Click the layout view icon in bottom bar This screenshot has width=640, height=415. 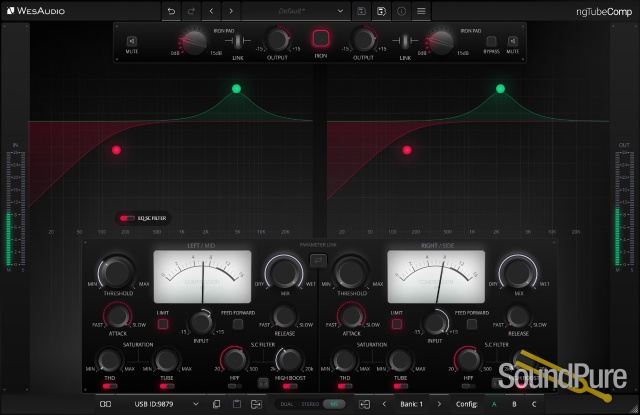pyautogui.click(x=105, y=404)
